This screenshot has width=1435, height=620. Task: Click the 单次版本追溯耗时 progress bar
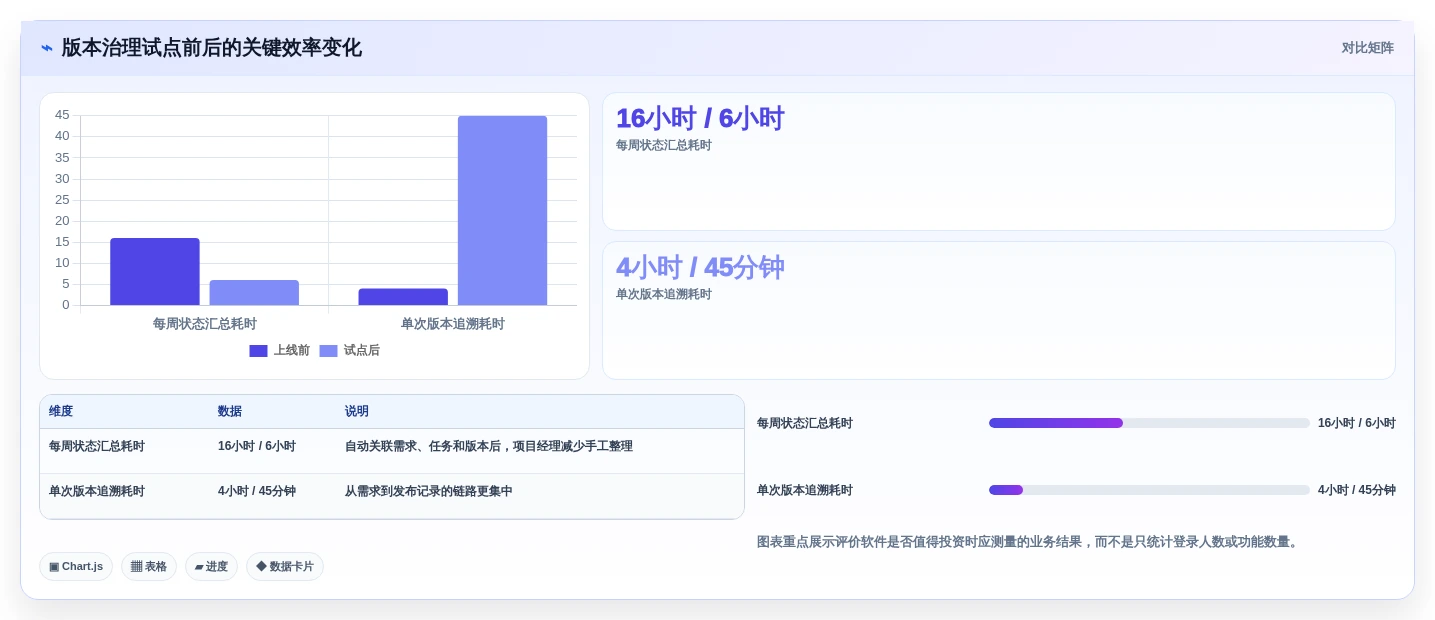point(1149,490)
